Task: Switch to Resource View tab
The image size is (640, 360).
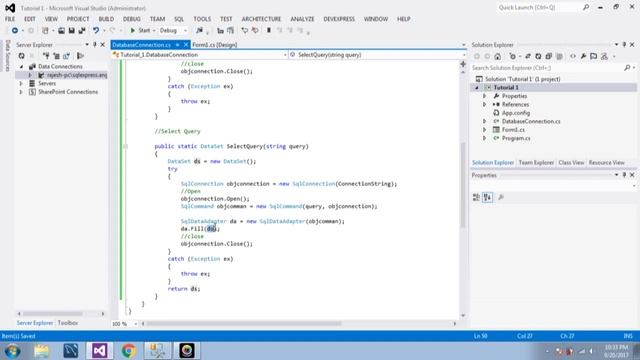Action: 607,162
